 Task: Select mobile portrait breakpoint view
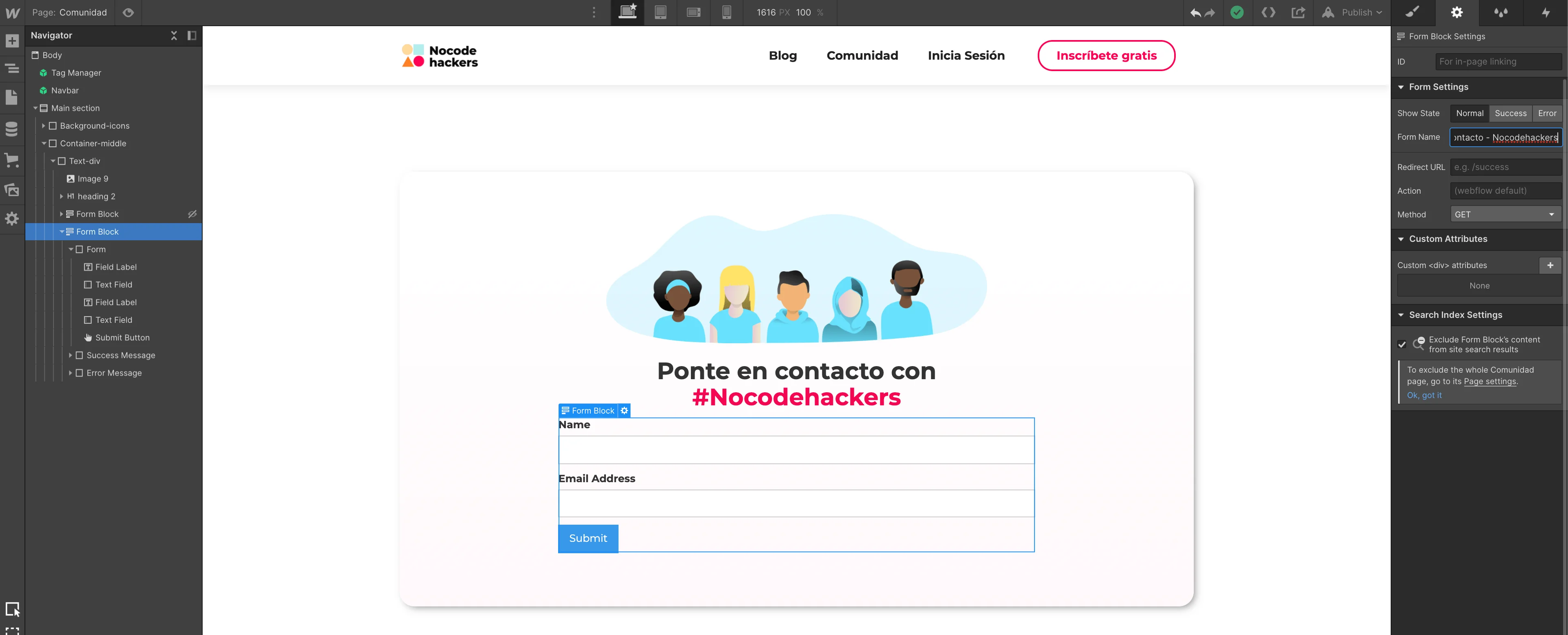[726, 12]
